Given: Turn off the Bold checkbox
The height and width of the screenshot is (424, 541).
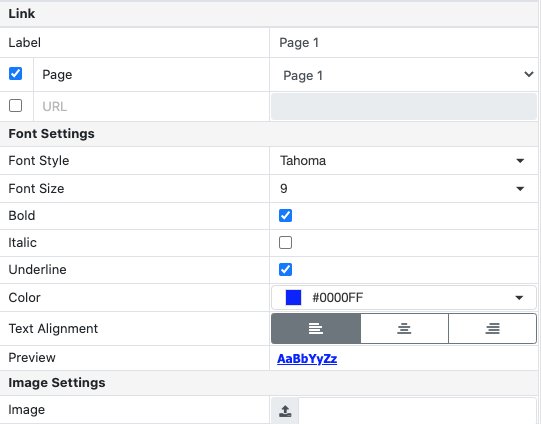Looking at the screenshot, I should tap(285, 216).
